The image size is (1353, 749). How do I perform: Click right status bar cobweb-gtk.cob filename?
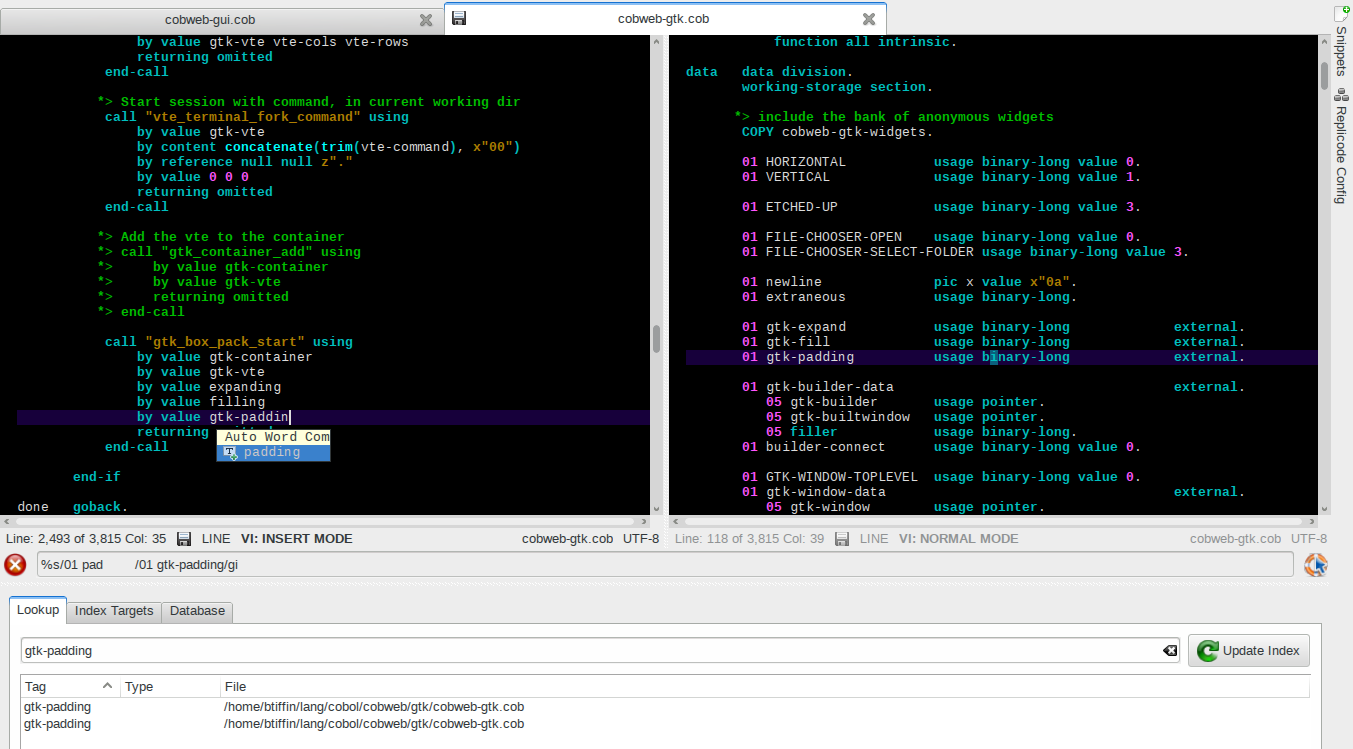[1235, 539]
